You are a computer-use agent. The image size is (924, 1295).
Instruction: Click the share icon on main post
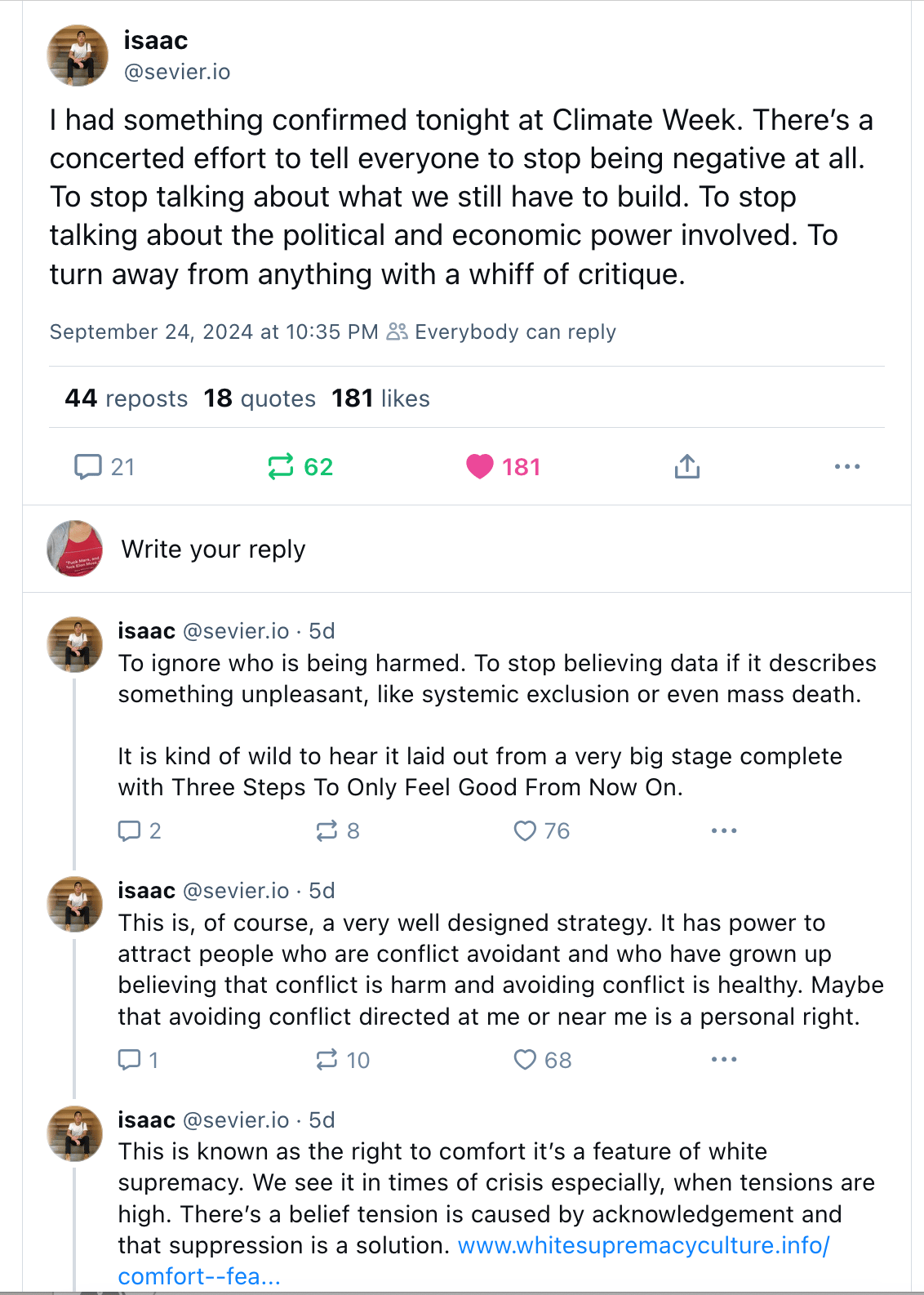click(x=687, y=466)
